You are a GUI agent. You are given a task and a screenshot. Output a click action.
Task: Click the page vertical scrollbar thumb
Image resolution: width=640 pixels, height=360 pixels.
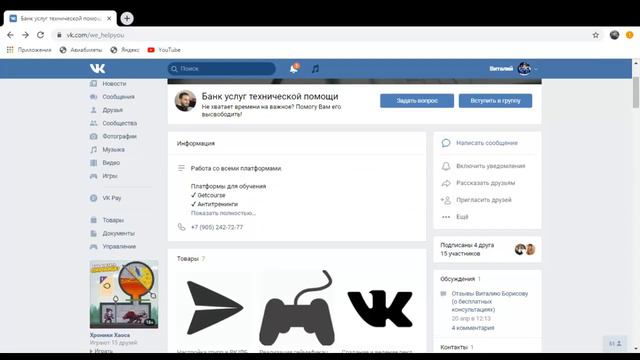pyautogui.click(x=636, y=92)
